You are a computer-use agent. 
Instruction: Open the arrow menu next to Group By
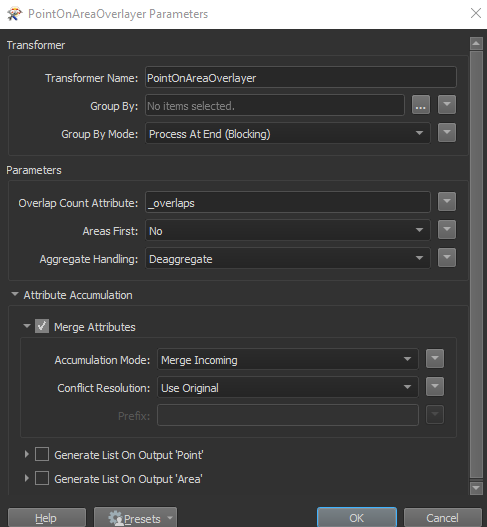(447, 105)
